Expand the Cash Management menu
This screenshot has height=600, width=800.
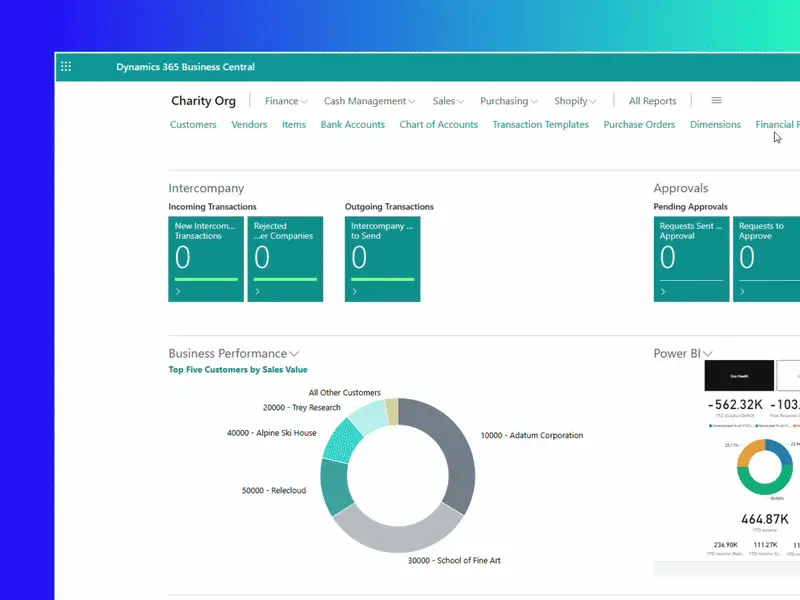pyautogui.click(x=370, y=101)
